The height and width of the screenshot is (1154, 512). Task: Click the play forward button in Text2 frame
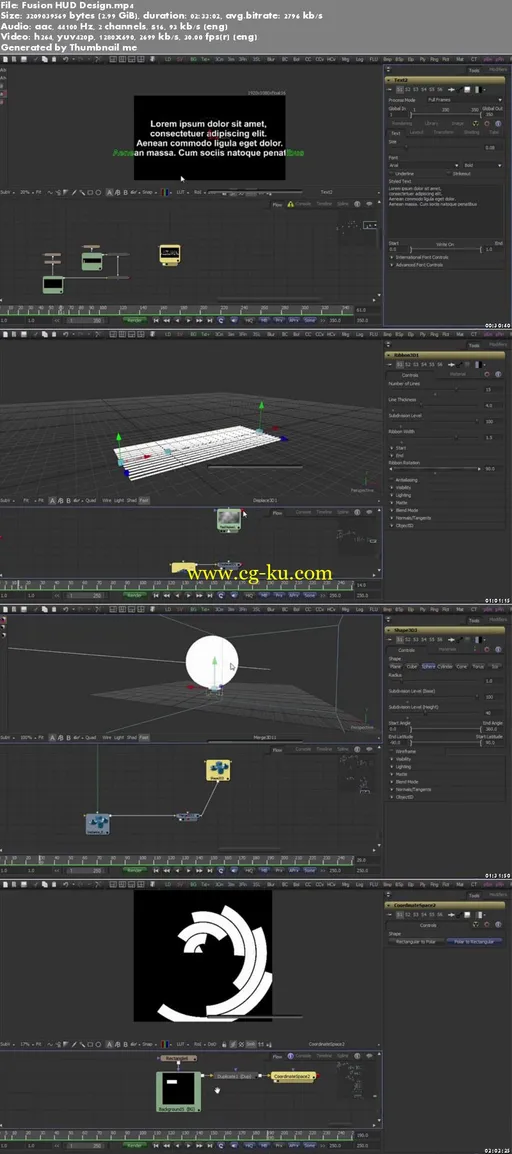[189, 320]
